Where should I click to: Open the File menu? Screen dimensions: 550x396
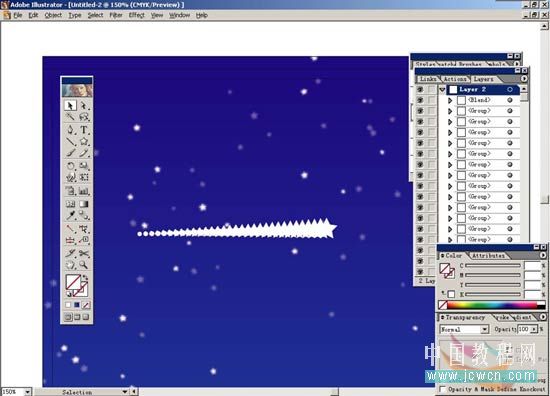[18, 15]
